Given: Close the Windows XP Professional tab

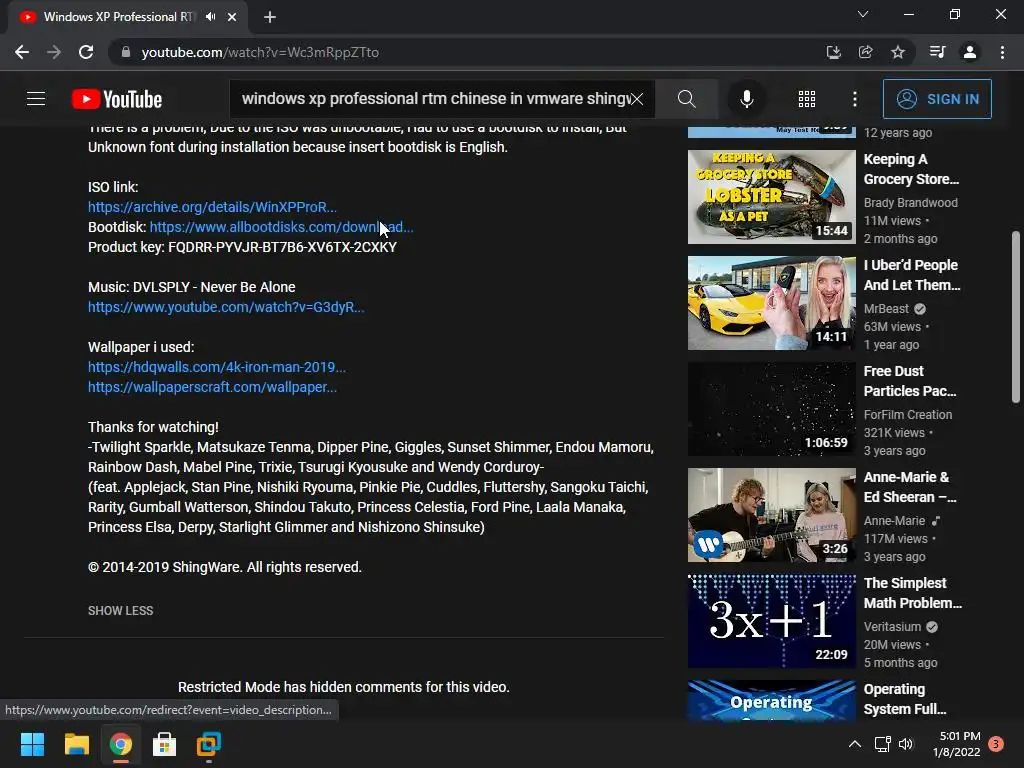Looking at the screenshot, I should pyautogui.click(x=232, y=17).
